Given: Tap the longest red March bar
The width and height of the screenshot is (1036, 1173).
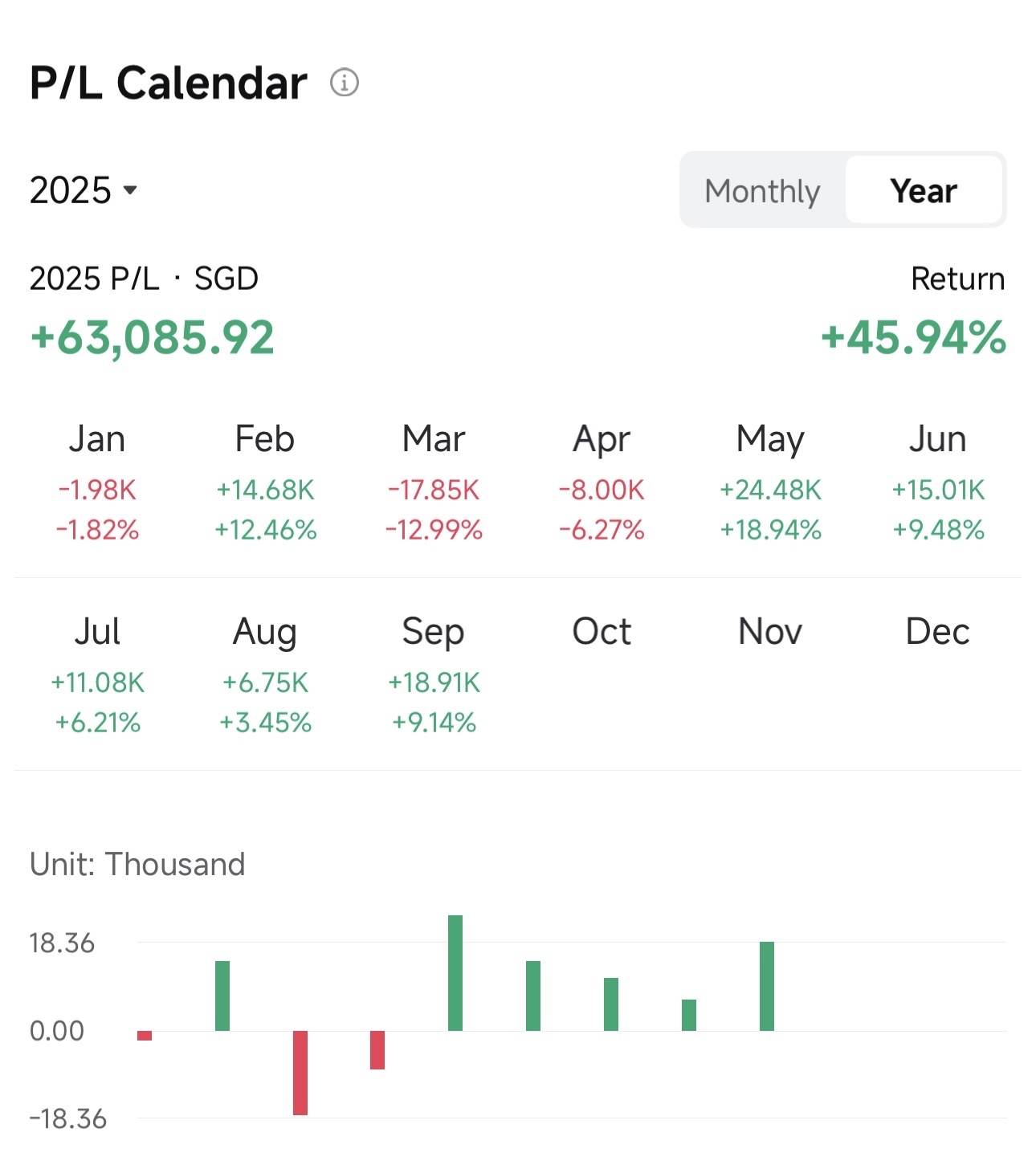Looking at the screenshot, I should click(x=300, y=1073).
